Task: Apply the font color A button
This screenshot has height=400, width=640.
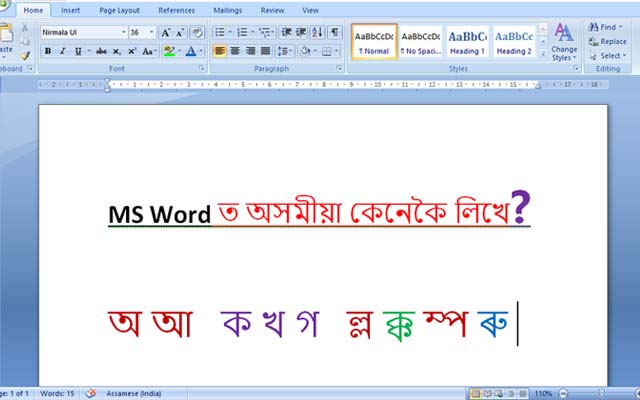Action: 191,51
